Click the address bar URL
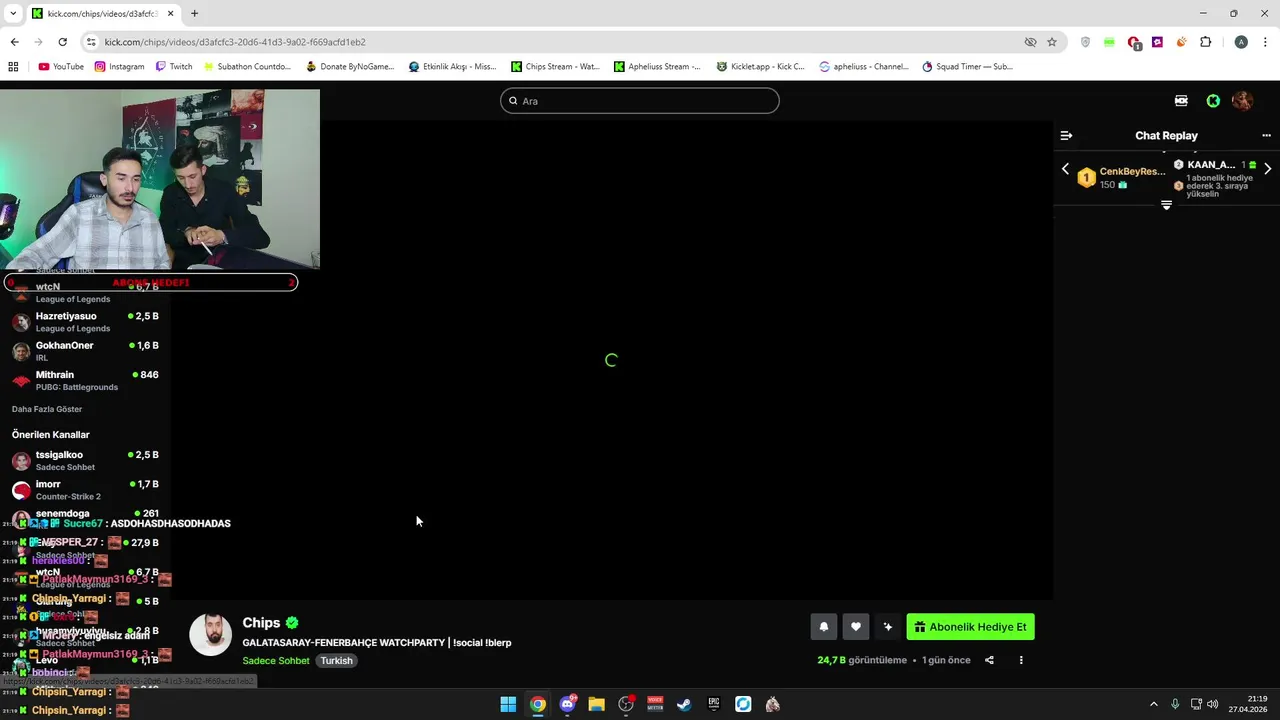This screenshot has height=720, width=1280. (x=235, y=42)
